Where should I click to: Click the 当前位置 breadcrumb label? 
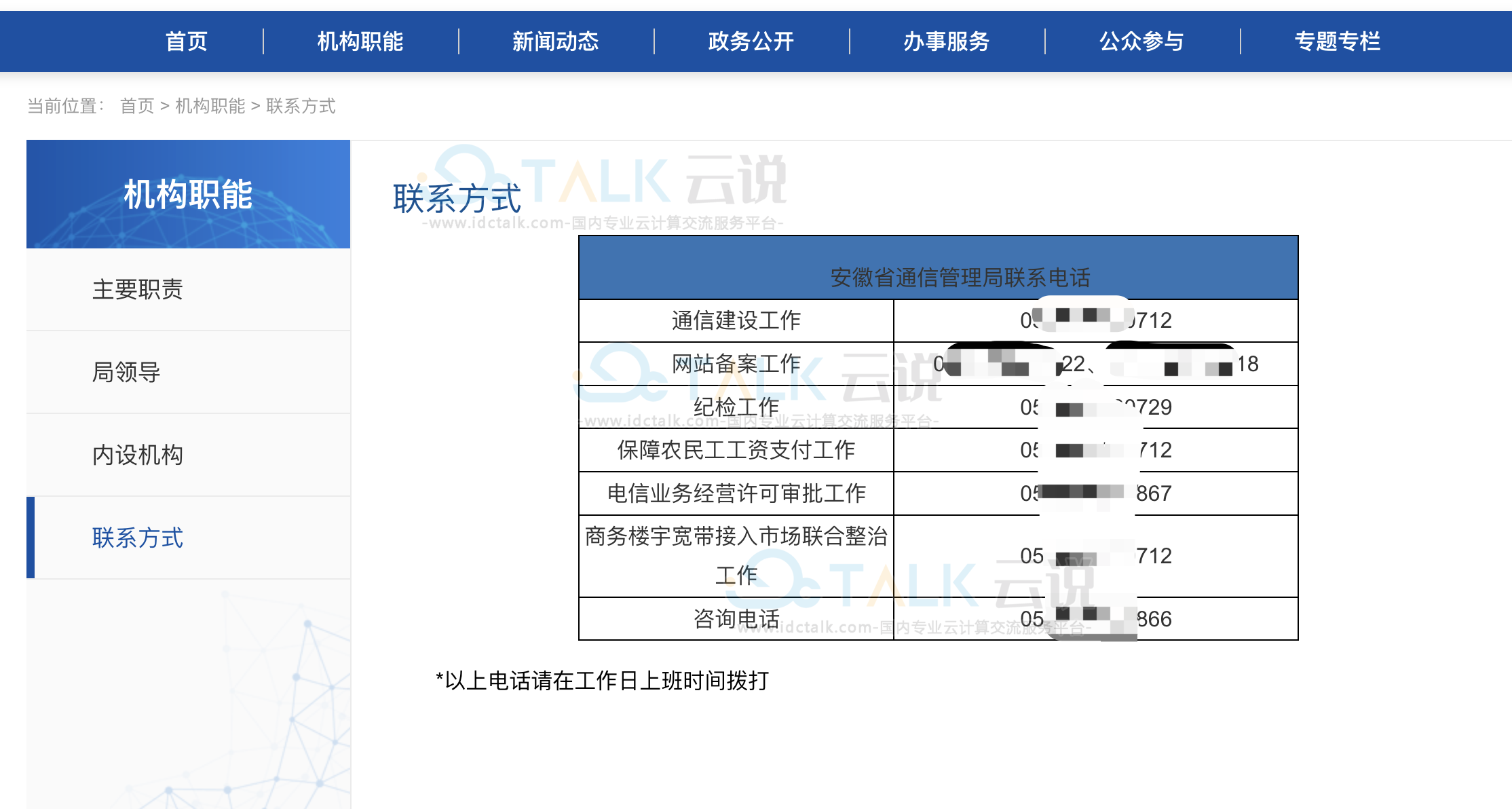(x=66, y=106)
